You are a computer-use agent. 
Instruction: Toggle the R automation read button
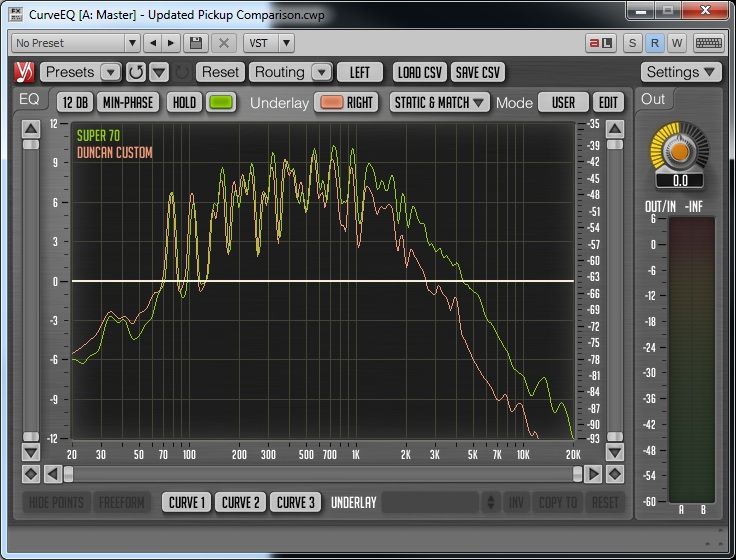[x=654, y=43]
